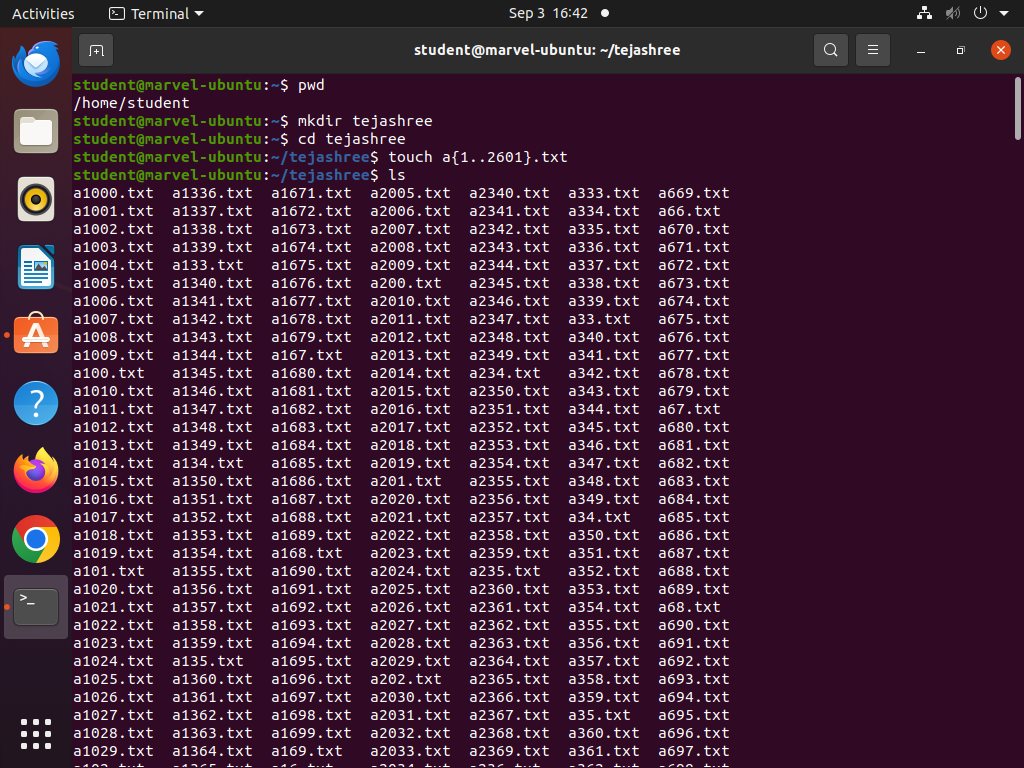Select the Terminal icon in dock
1024x768 pixels.
point(36,607)
